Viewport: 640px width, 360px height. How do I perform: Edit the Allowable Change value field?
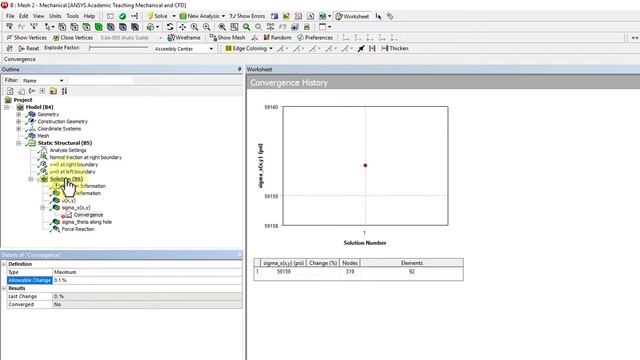click(x=147, y=280)
